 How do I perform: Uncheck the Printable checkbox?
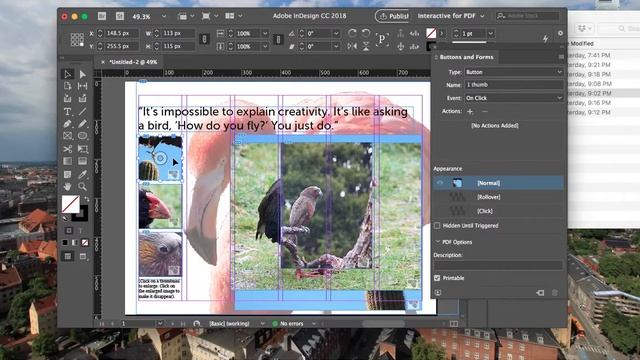coord(437,278)
